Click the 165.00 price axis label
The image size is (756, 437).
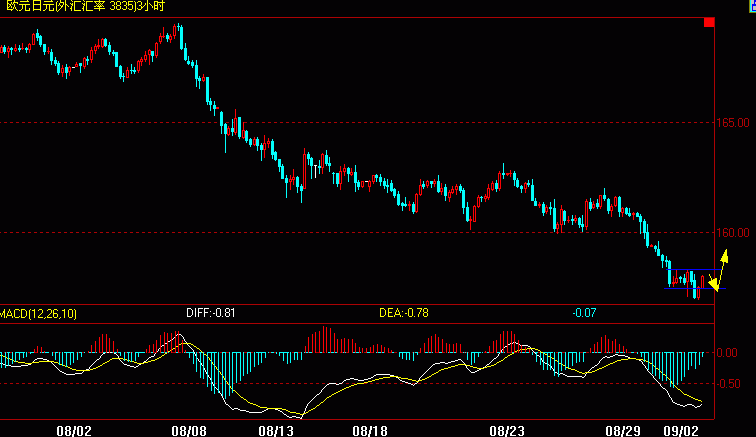(733, 123)
